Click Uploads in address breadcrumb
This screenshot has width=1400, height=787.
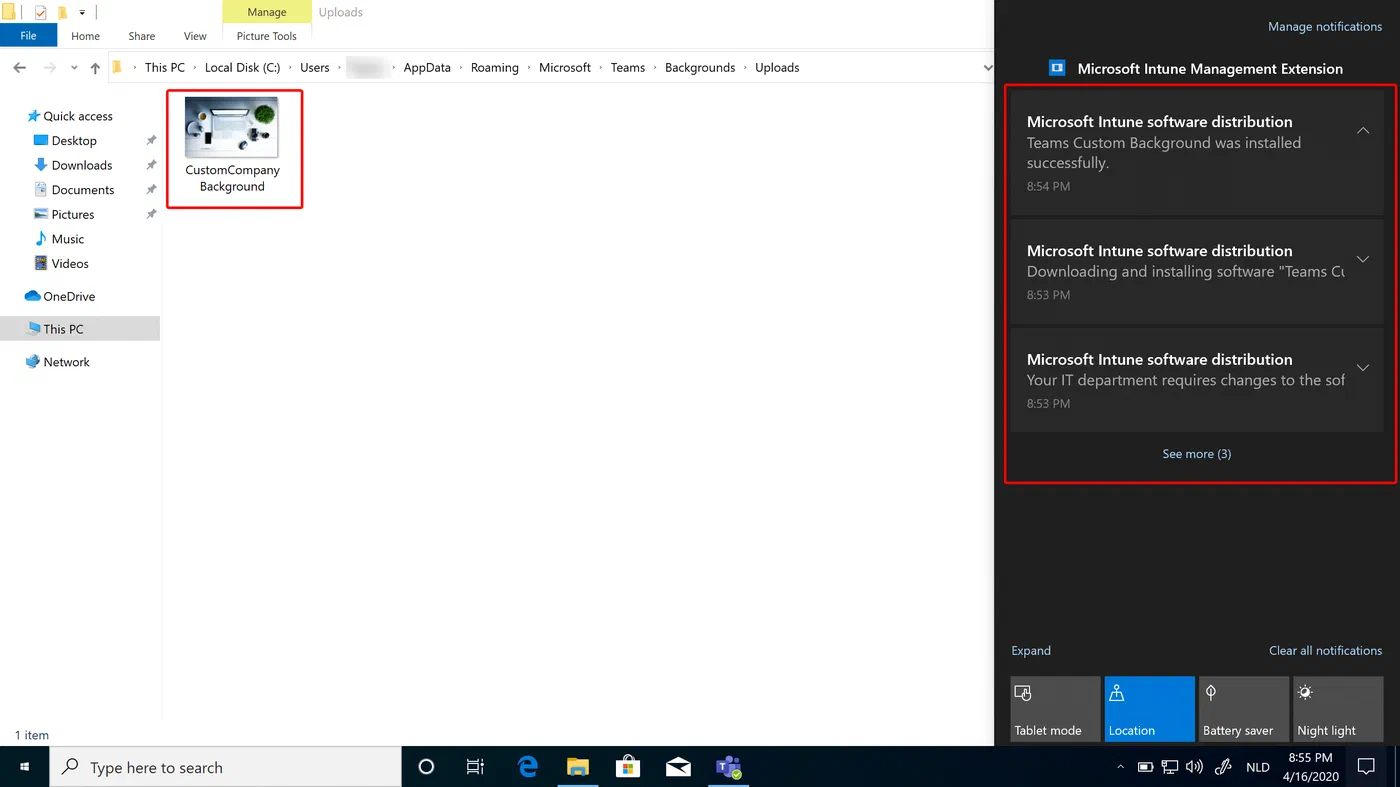point(777,68)
